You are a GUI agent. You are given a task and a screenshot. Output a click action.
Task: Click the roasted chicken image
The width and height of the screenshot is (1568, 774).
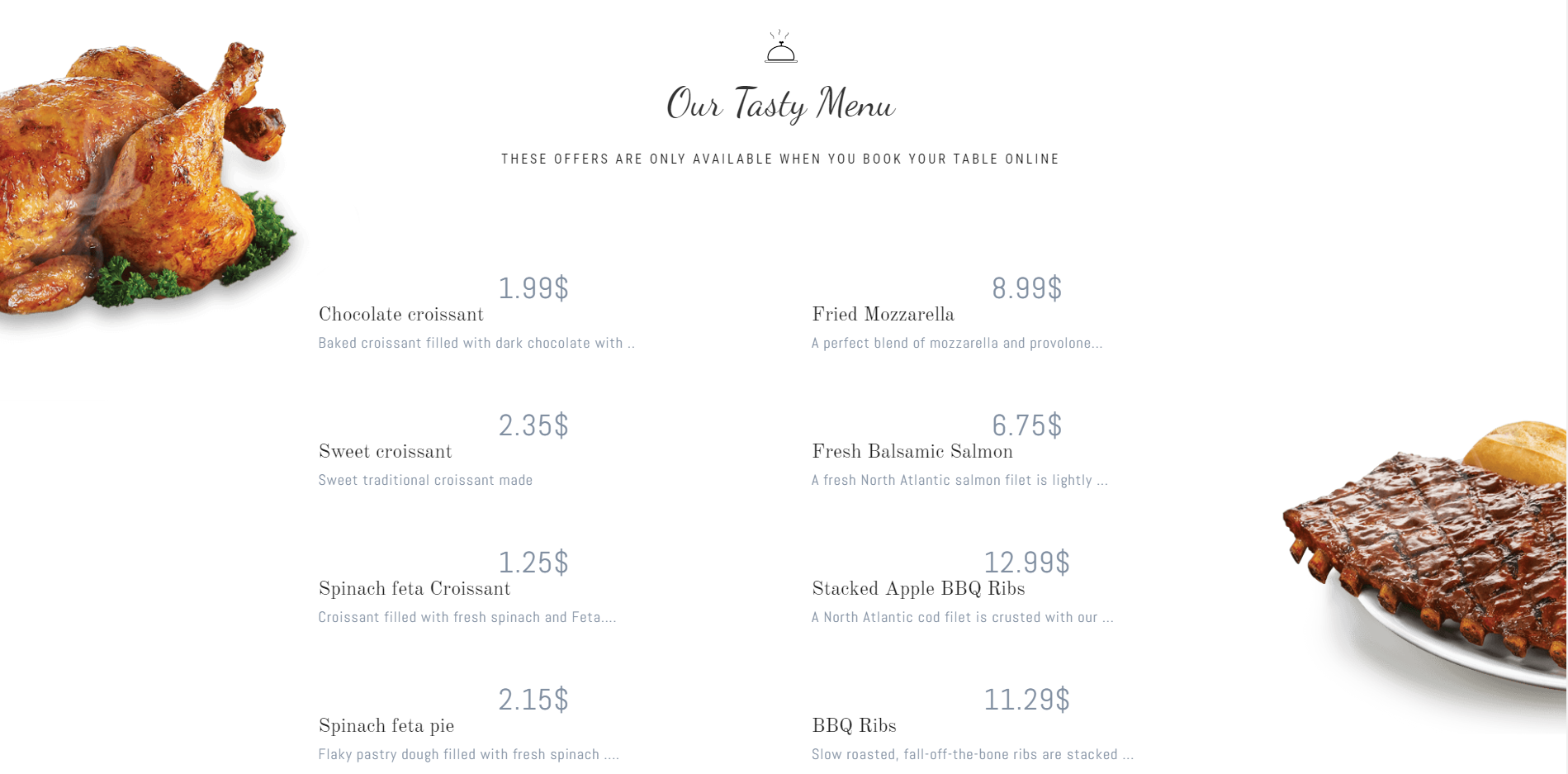click(x=144, y=182)
